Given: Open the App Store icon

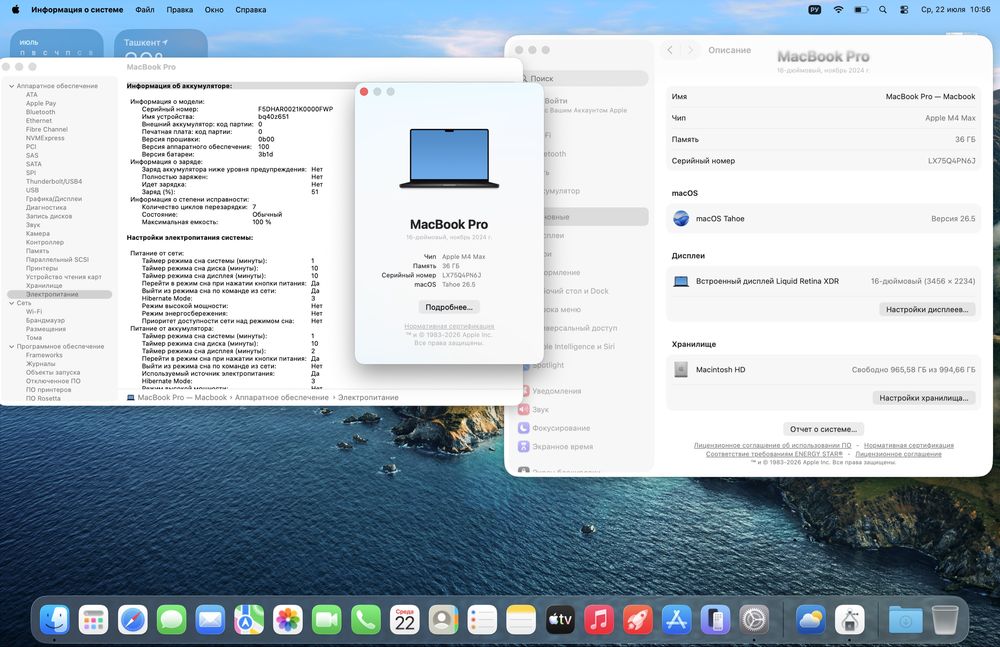Looking at the screenshot, I should (x=677, y=620).
